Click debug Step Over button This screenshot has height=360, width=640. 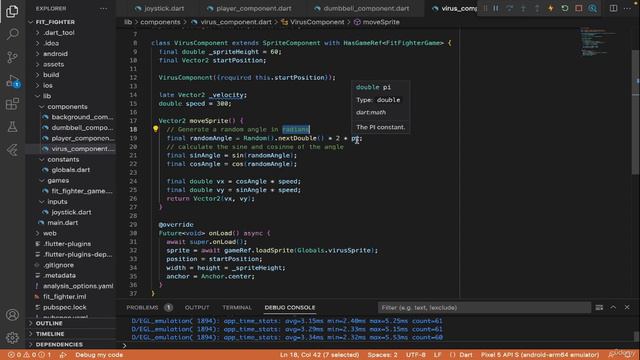click(510, 8)
